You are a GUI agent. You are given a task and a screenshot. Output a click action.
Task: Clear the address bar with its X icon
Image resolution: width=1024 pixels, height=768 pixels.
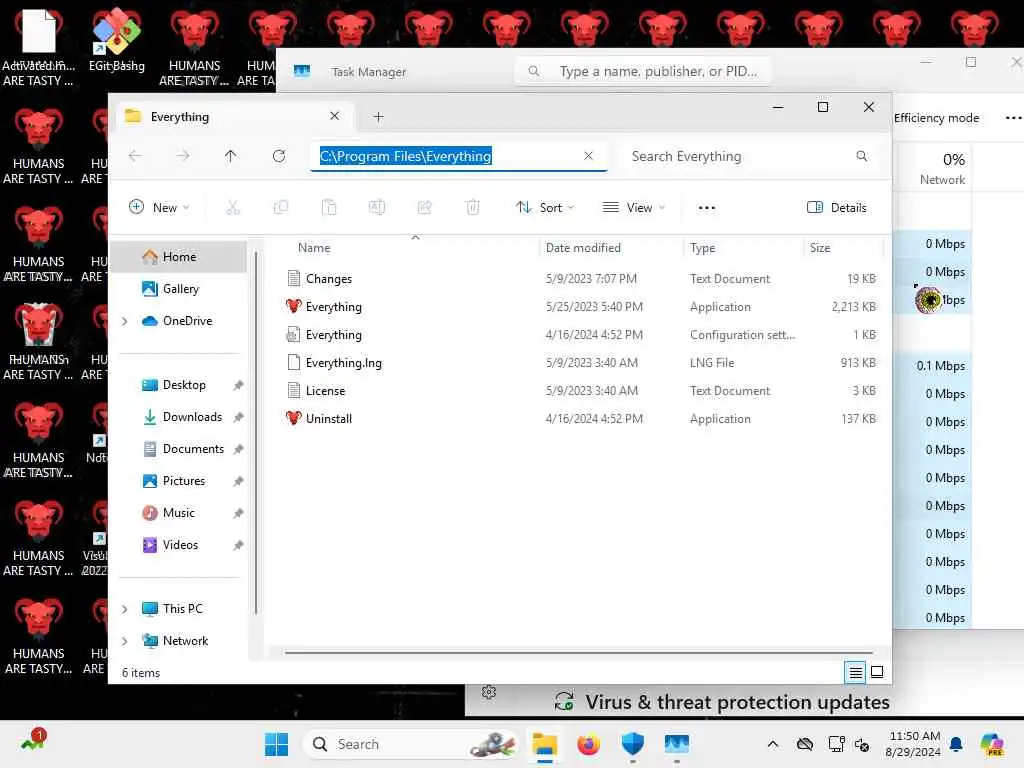pos(588,156)
